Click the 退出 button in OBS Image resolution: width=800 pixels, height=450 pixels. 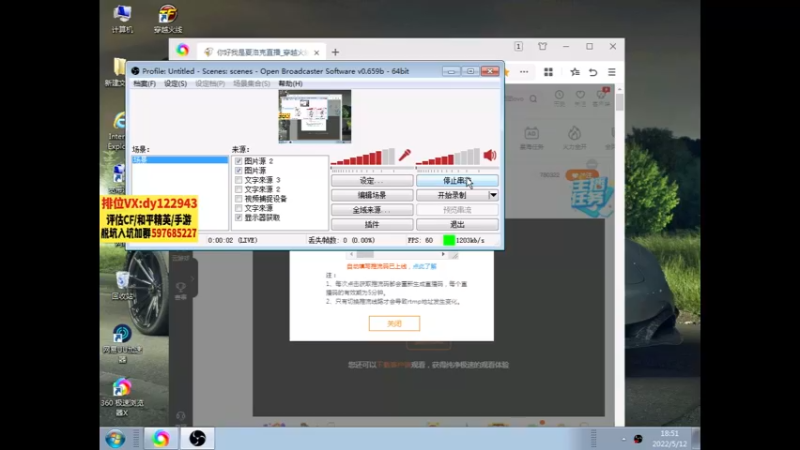[x=457, y=224]
